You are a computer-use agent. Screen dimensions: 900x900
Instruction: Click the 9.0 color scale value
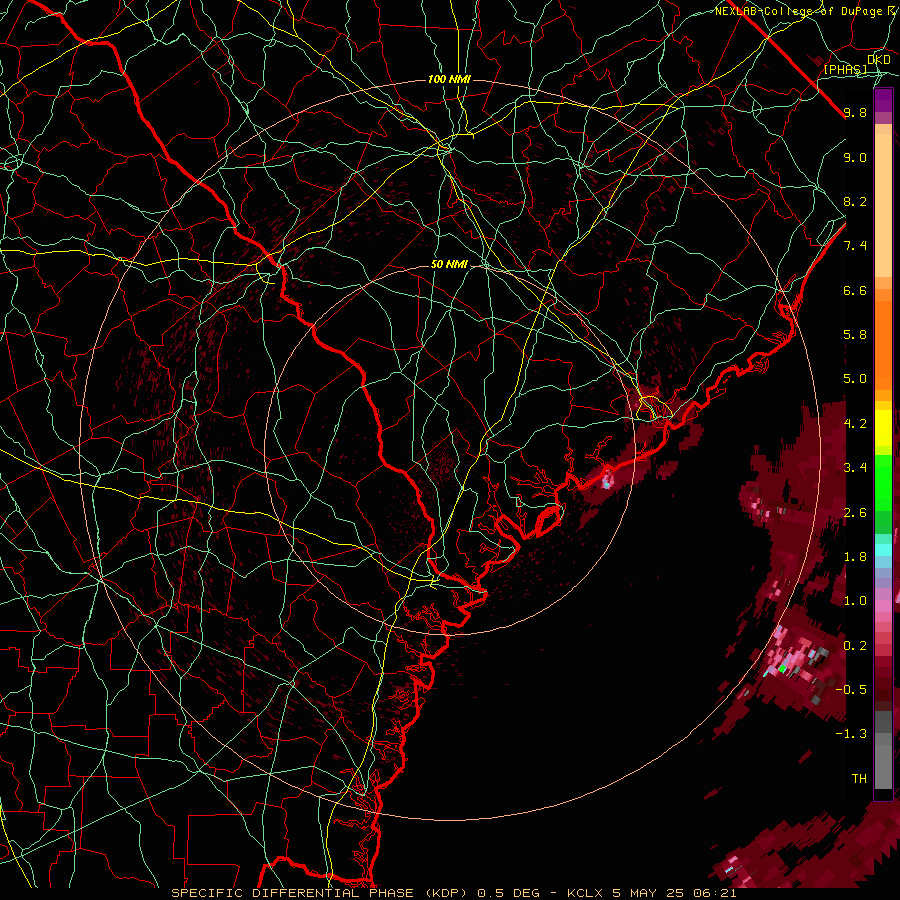[x=855, y=157]
